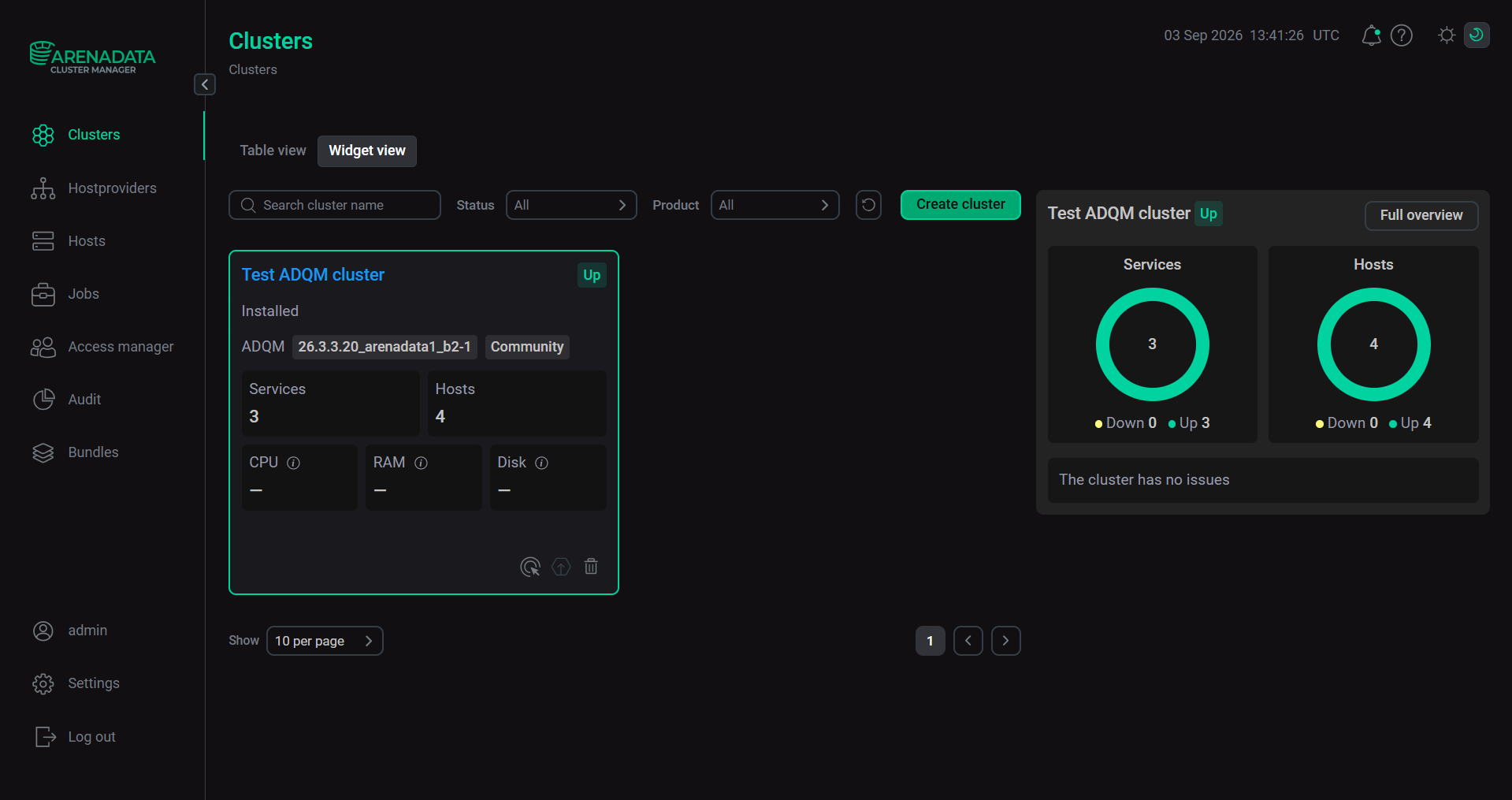Click the date and time display
Screen dimensions: 1512x800
coord(1251,35)
